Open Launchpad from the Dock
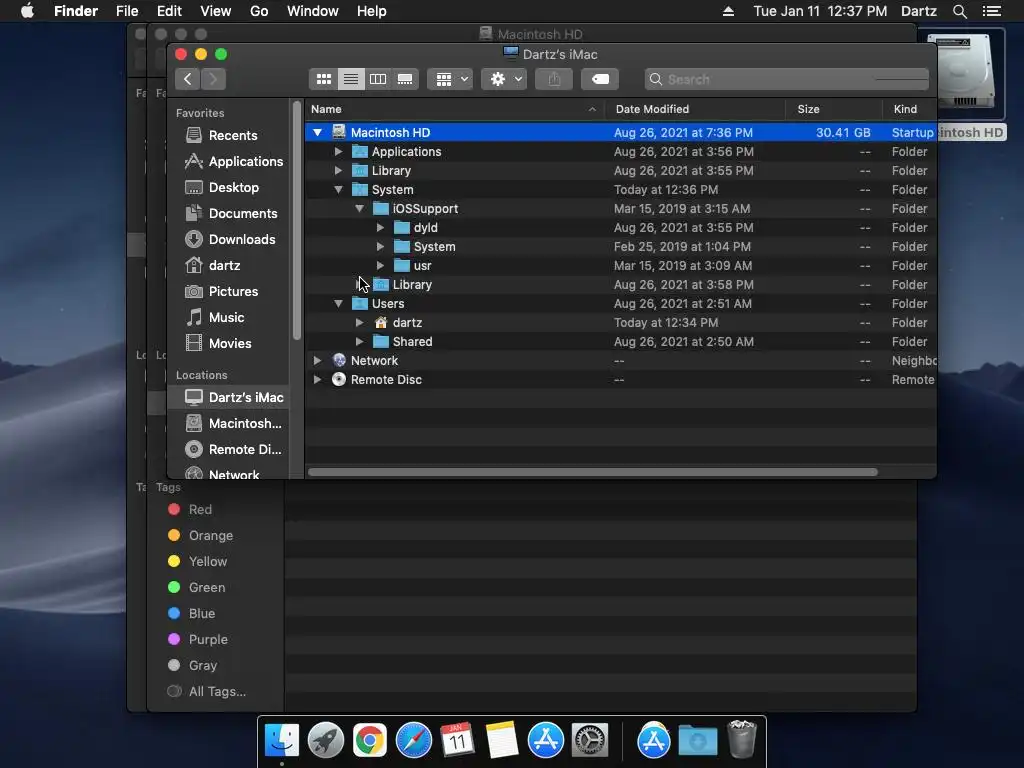 [325, 741]
